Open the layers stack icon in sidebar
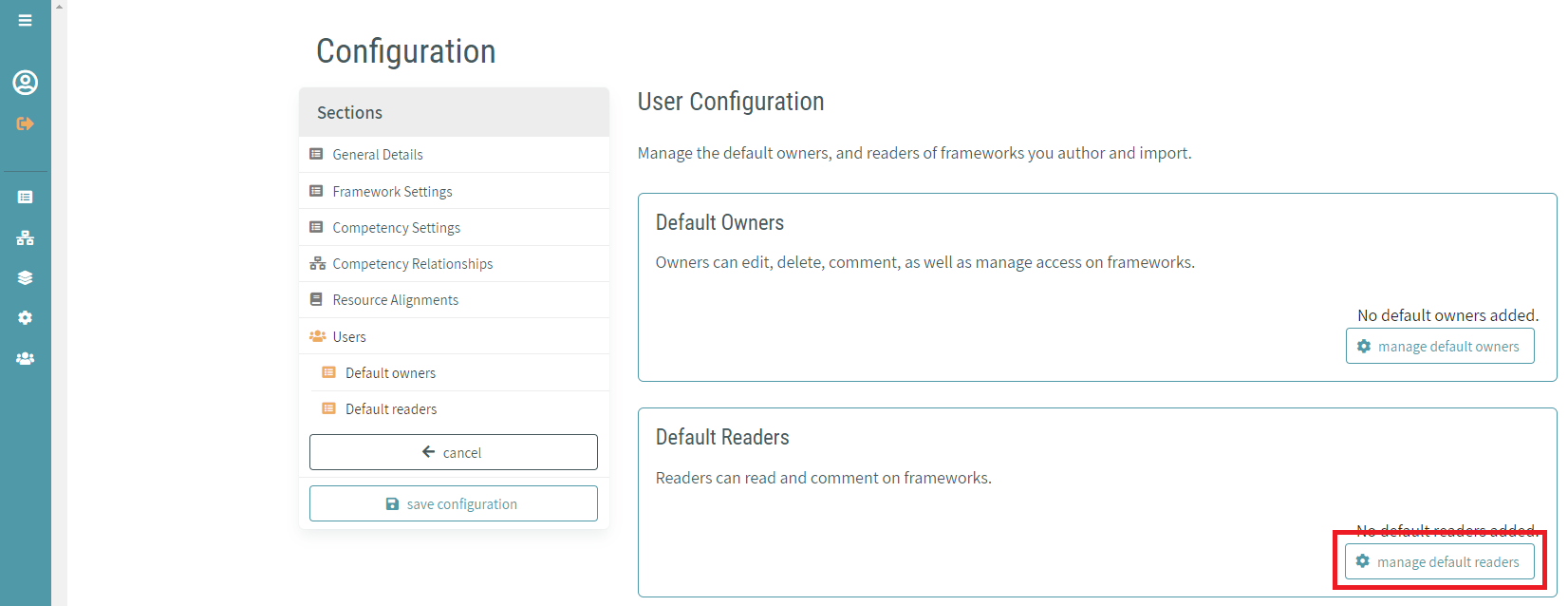This screenshot has height=606, width=1568. [25, 277]
